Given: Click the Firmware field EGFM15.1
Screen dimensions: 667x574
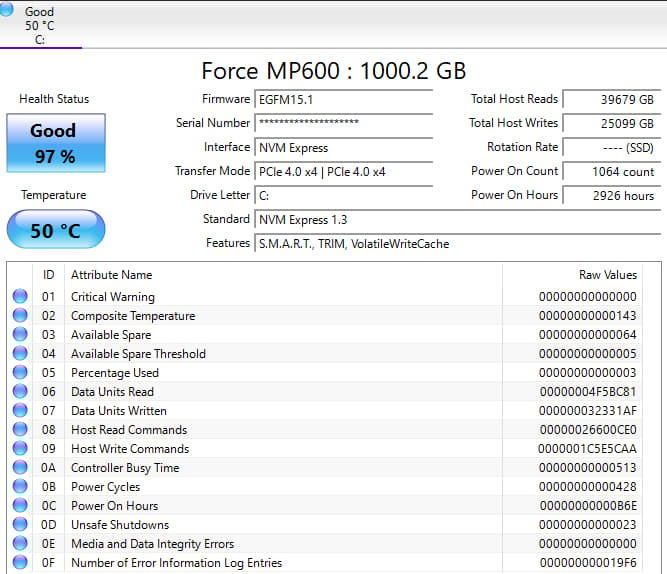Looking at the screenshot, I should pos(344,100).
